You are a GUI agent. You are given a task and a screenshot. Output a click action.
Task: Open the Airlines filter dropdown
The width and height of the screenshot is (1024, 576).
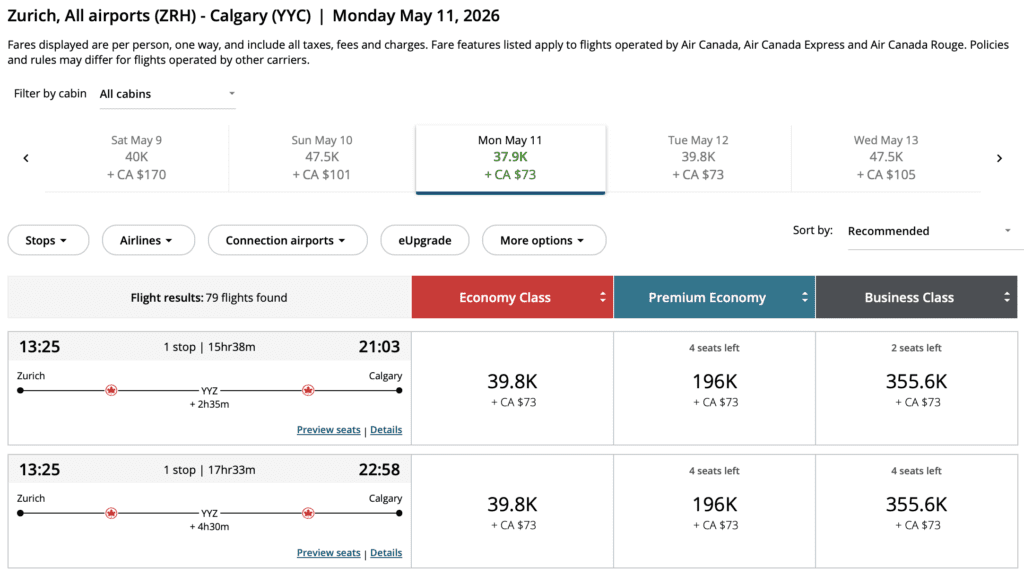[146, 241]
